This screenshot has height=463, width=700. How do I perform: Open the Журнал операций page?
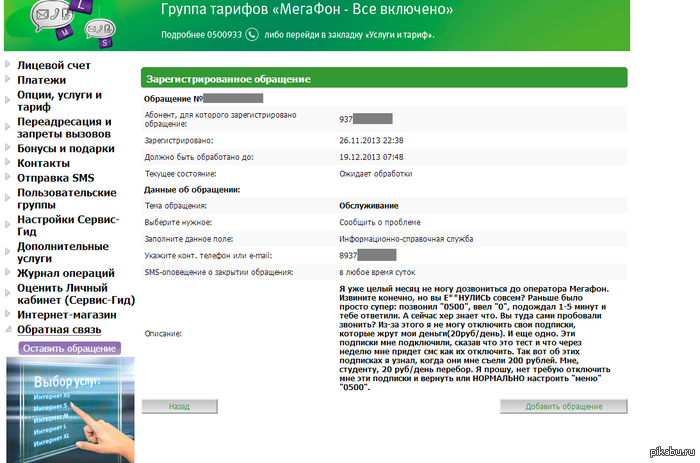65,273
